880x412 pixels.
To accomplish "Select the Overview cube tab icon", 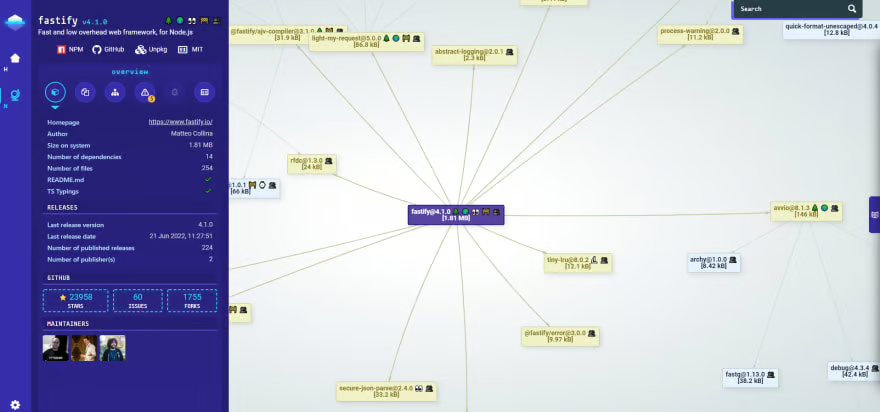I will click(55, 92).
